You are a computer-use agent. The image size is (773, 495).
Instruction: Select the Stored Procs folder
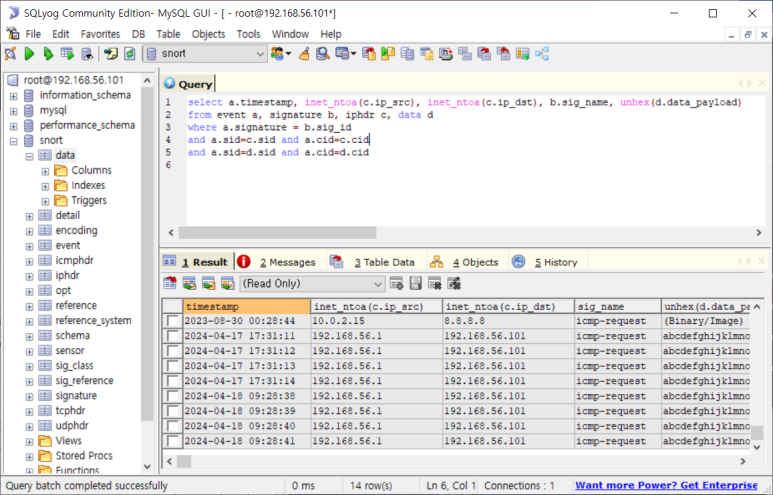click(84, 456)
